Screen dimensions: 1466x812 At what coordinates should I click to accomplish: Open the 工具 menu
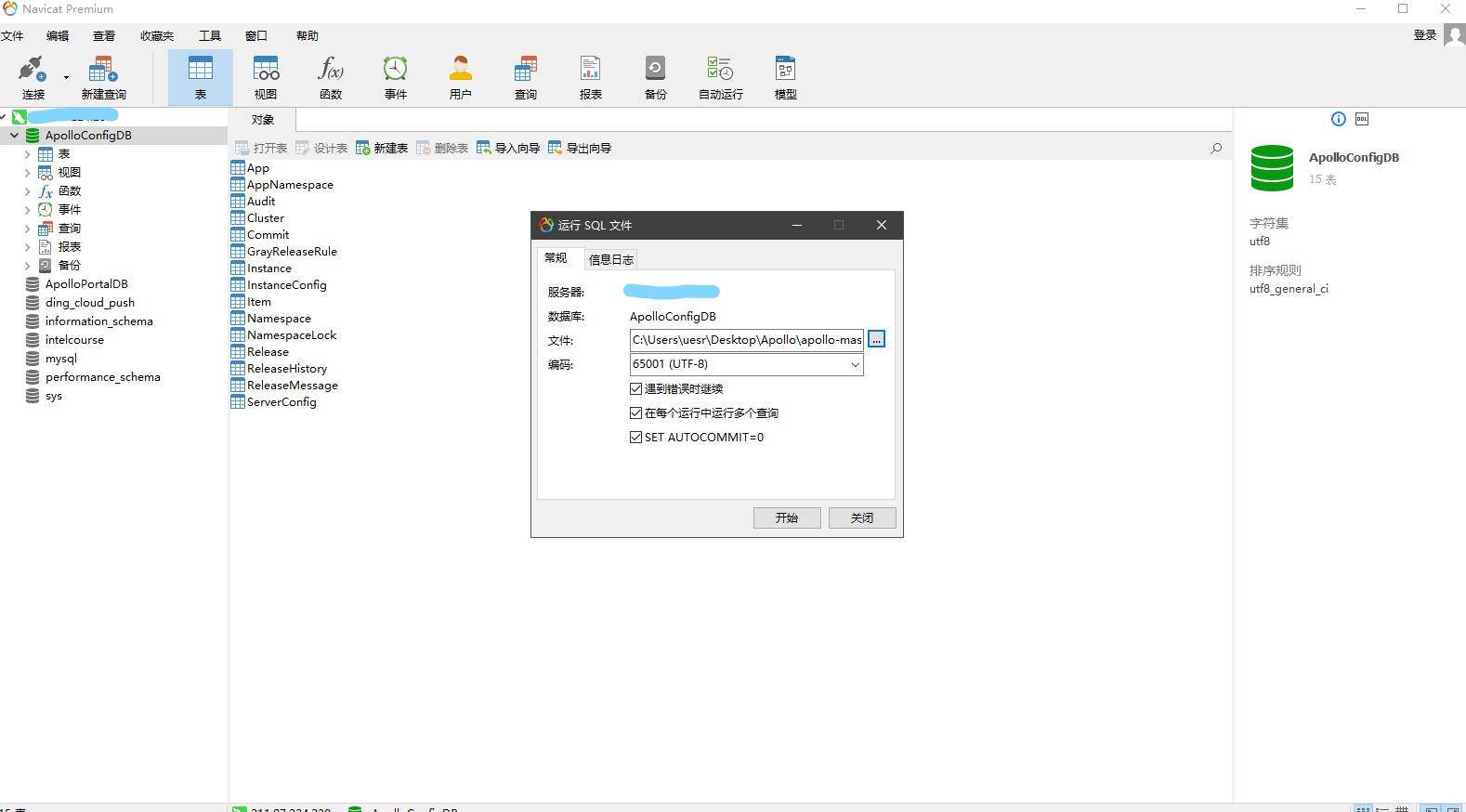coord(210,35)
